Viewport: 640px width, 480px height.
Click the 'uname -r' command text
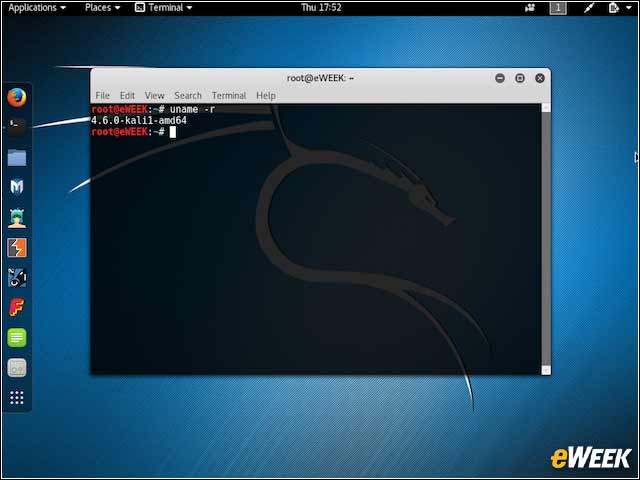click(192, 109)
